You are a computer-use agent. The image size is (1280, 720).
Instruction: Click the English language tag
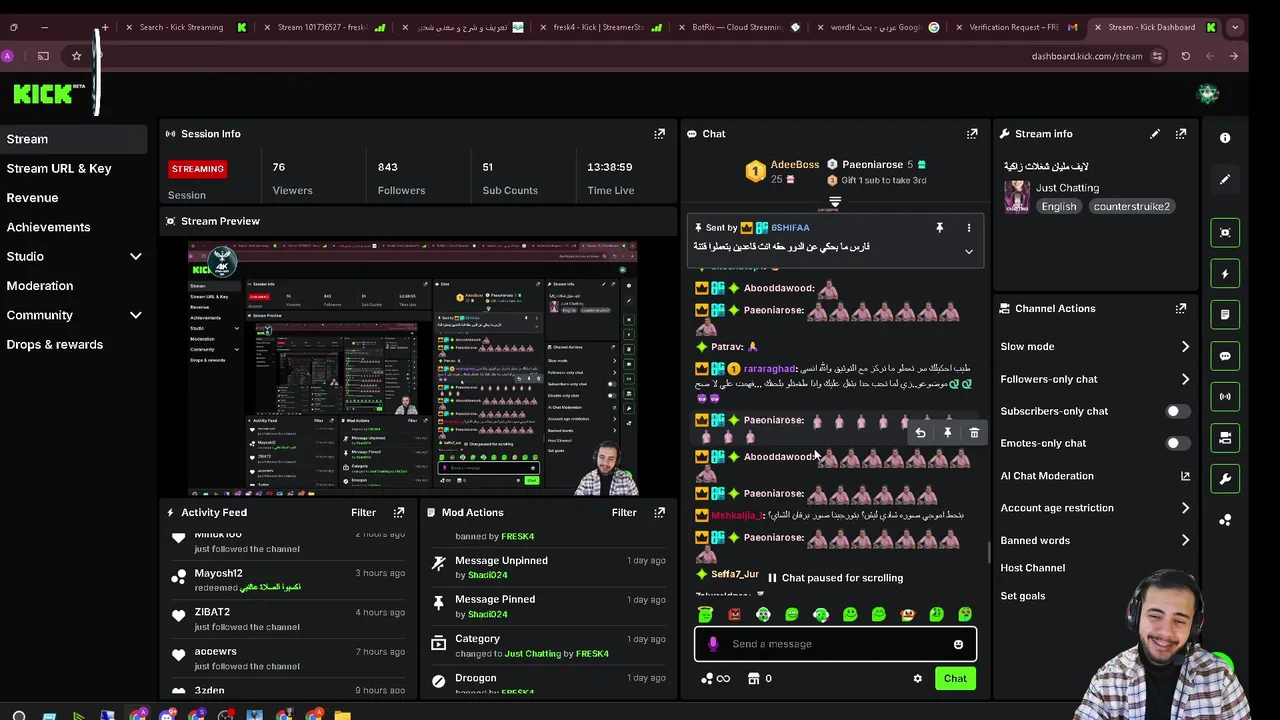1059,207
